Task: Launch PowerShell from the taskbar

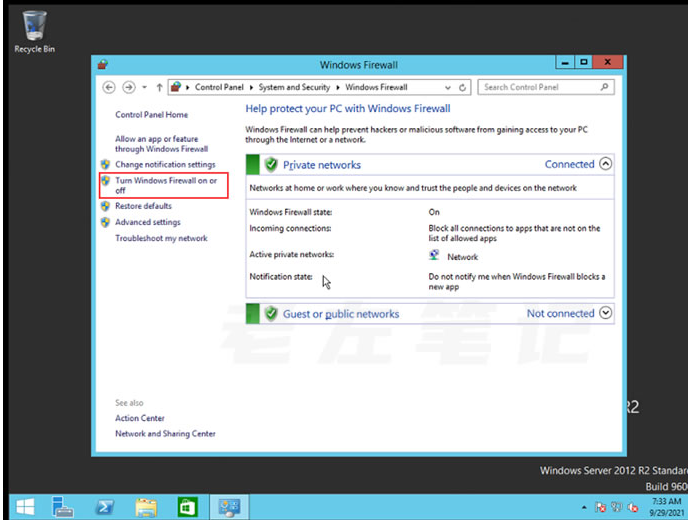Action: click(104, 505)
